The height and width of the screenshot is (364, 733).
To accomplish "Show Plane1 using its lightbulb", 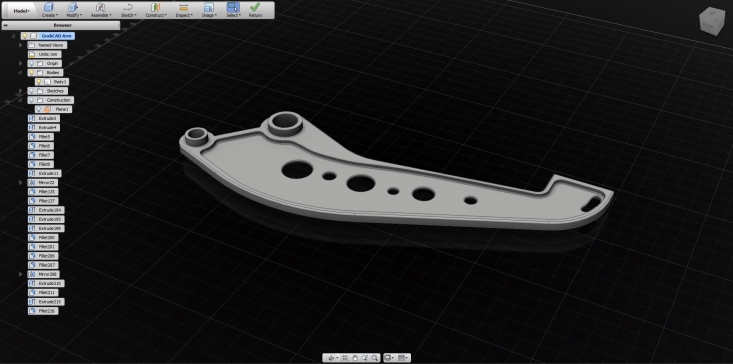I will click(39, 109).
